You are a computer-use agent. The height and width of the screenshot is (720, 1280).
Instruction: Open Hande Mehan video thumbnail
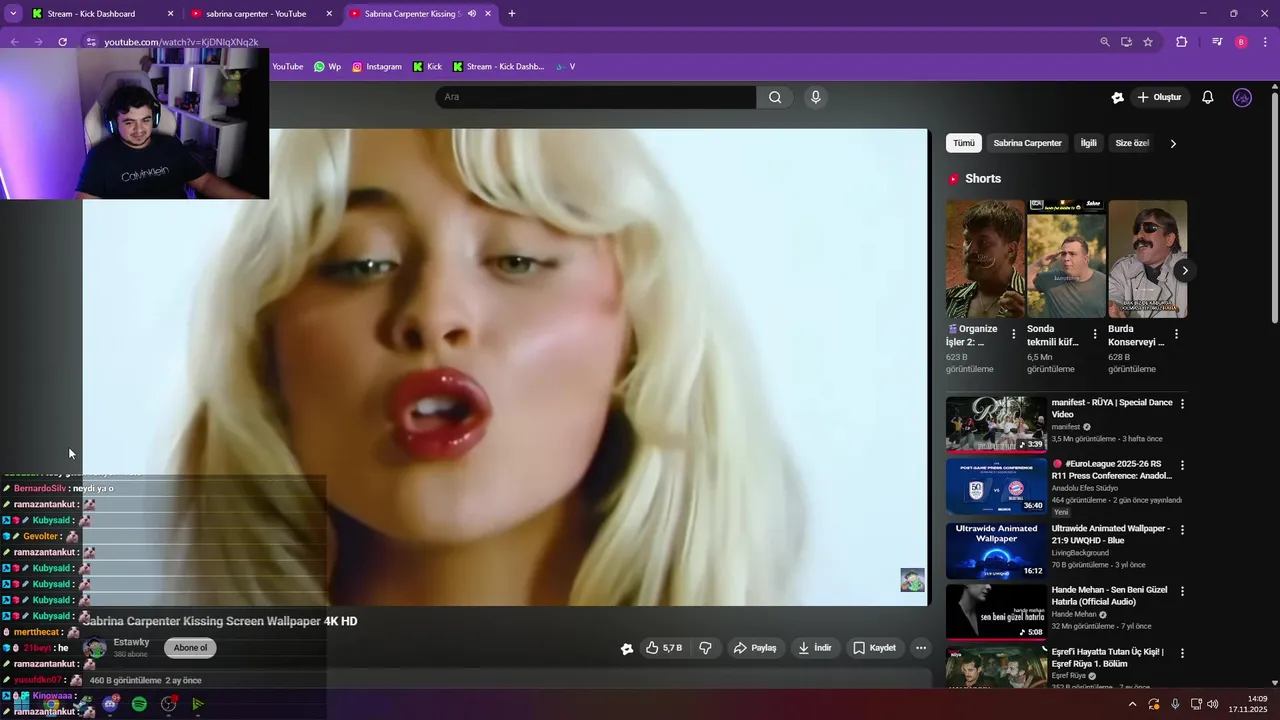[996, 612]
